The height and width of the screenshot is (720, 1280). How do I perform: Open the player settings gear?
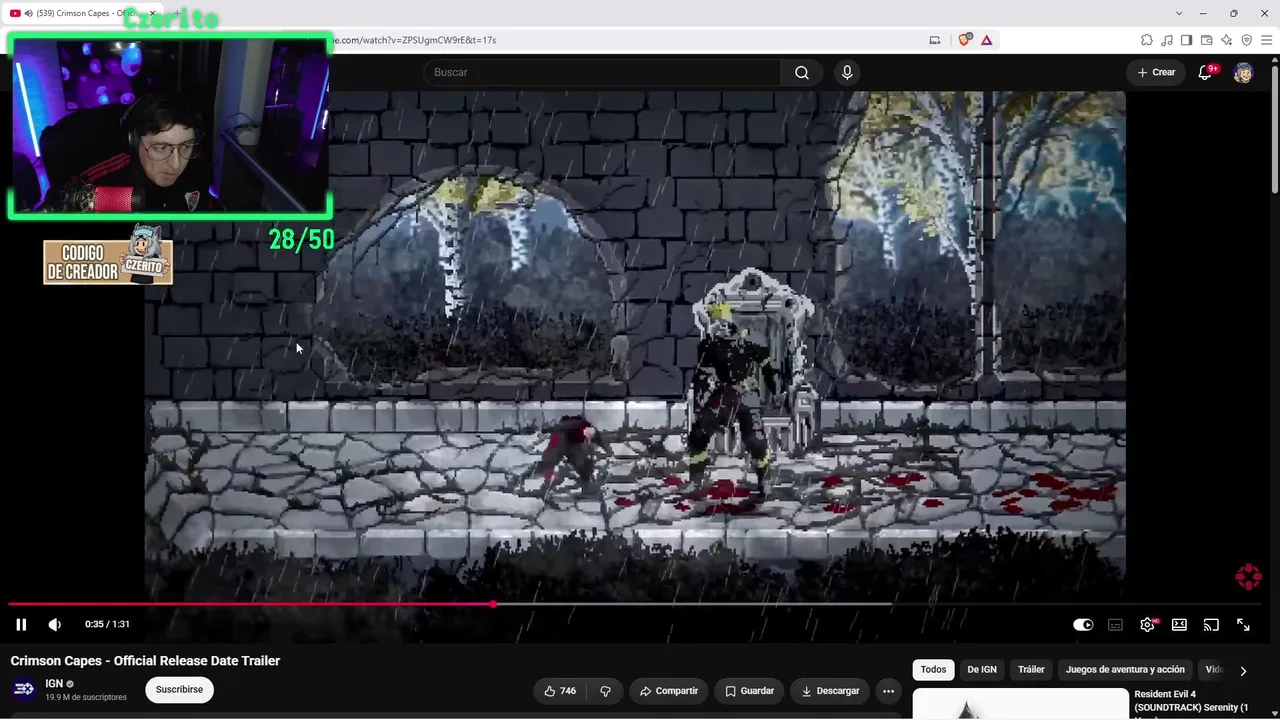click(1148, 625)
